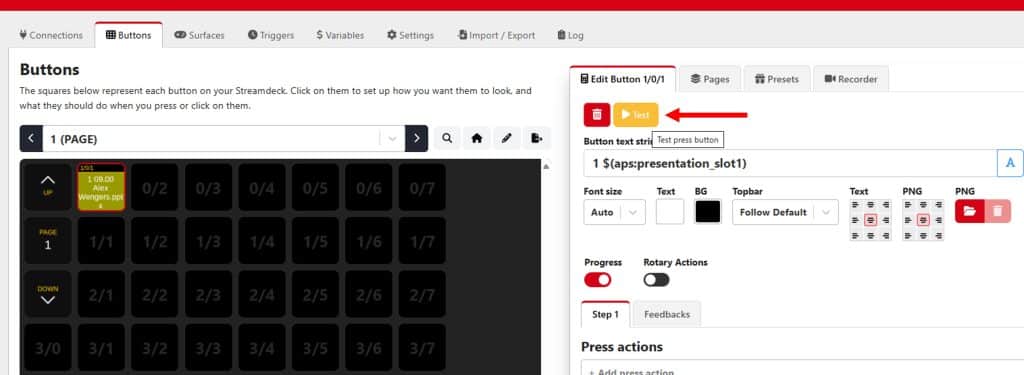Open the Variables tab
This screenshot has height=375, width=1024.
point(340,35)
